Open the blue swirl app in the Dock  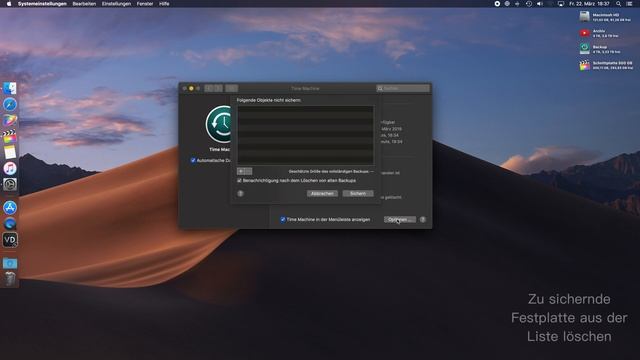10,223
